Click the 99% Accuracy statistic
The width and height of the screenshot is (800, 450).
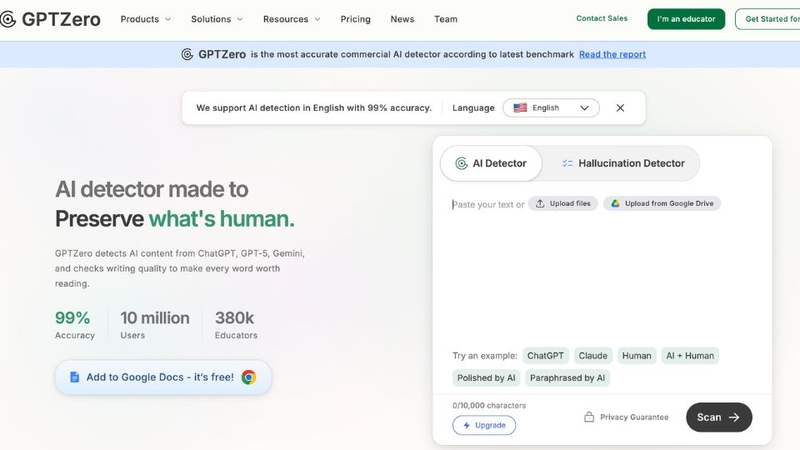click(x=75, y=324)
